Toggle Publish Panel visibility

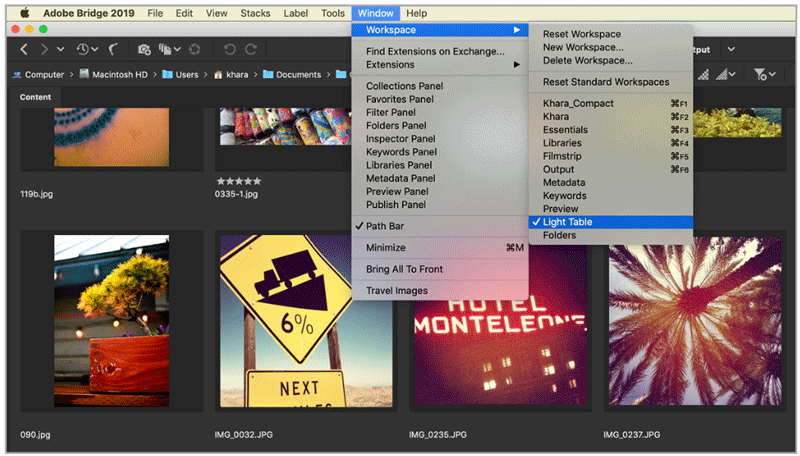[x=440, y=205]
